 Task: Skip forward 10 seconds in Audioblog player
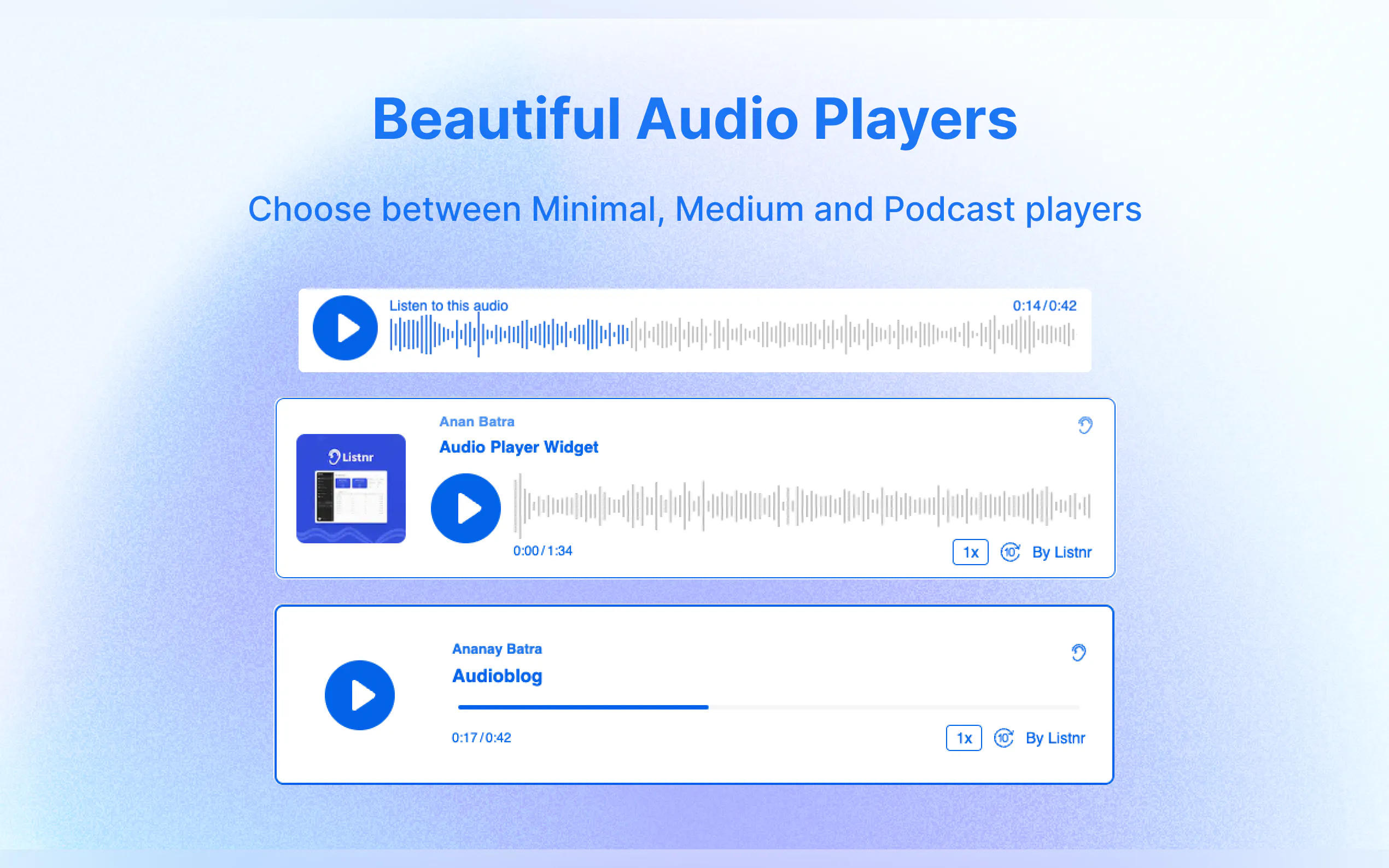pos(1003,738)
